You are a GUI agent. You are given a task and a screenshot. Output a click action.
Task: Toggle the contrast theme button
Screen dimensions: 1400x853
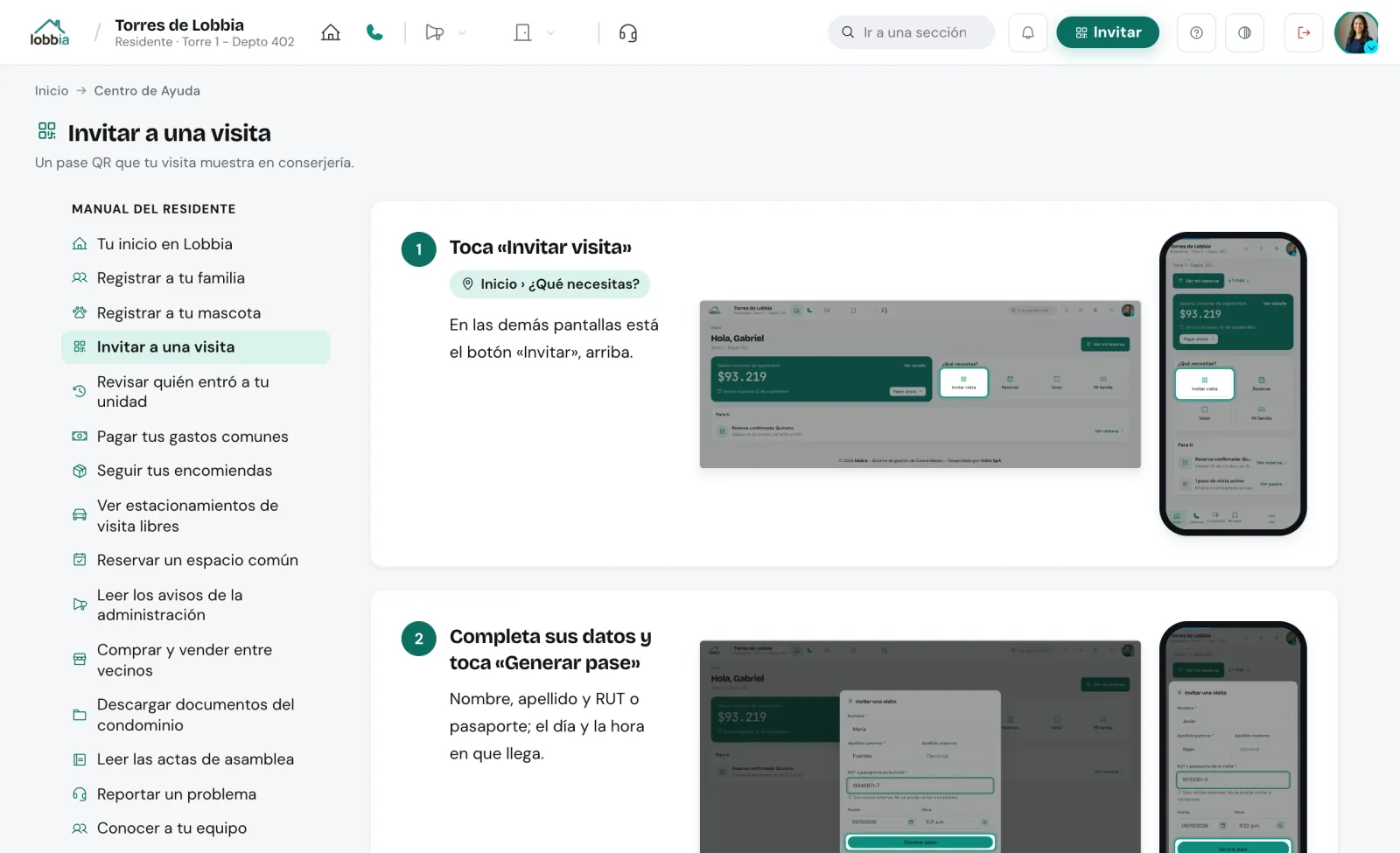coord(1244,32)
